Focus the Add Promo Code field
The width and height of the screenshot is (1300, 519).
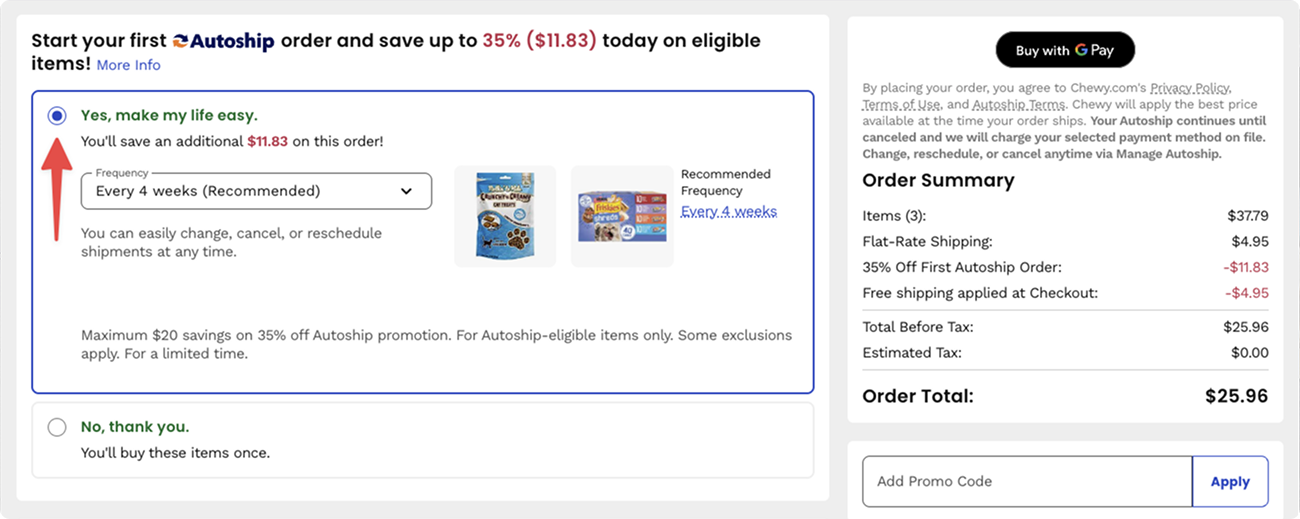pyautogui.click(x=1027, y=482)
